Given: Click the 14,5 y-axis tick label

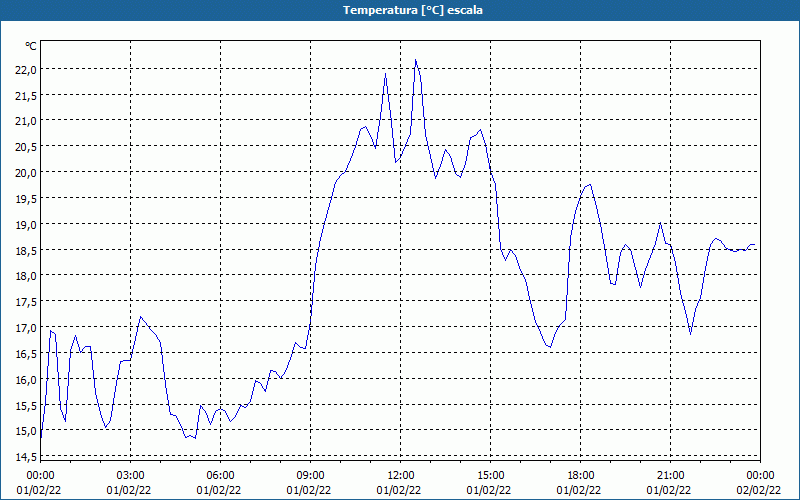Looking at the screenshot, I should pos(26,457).
